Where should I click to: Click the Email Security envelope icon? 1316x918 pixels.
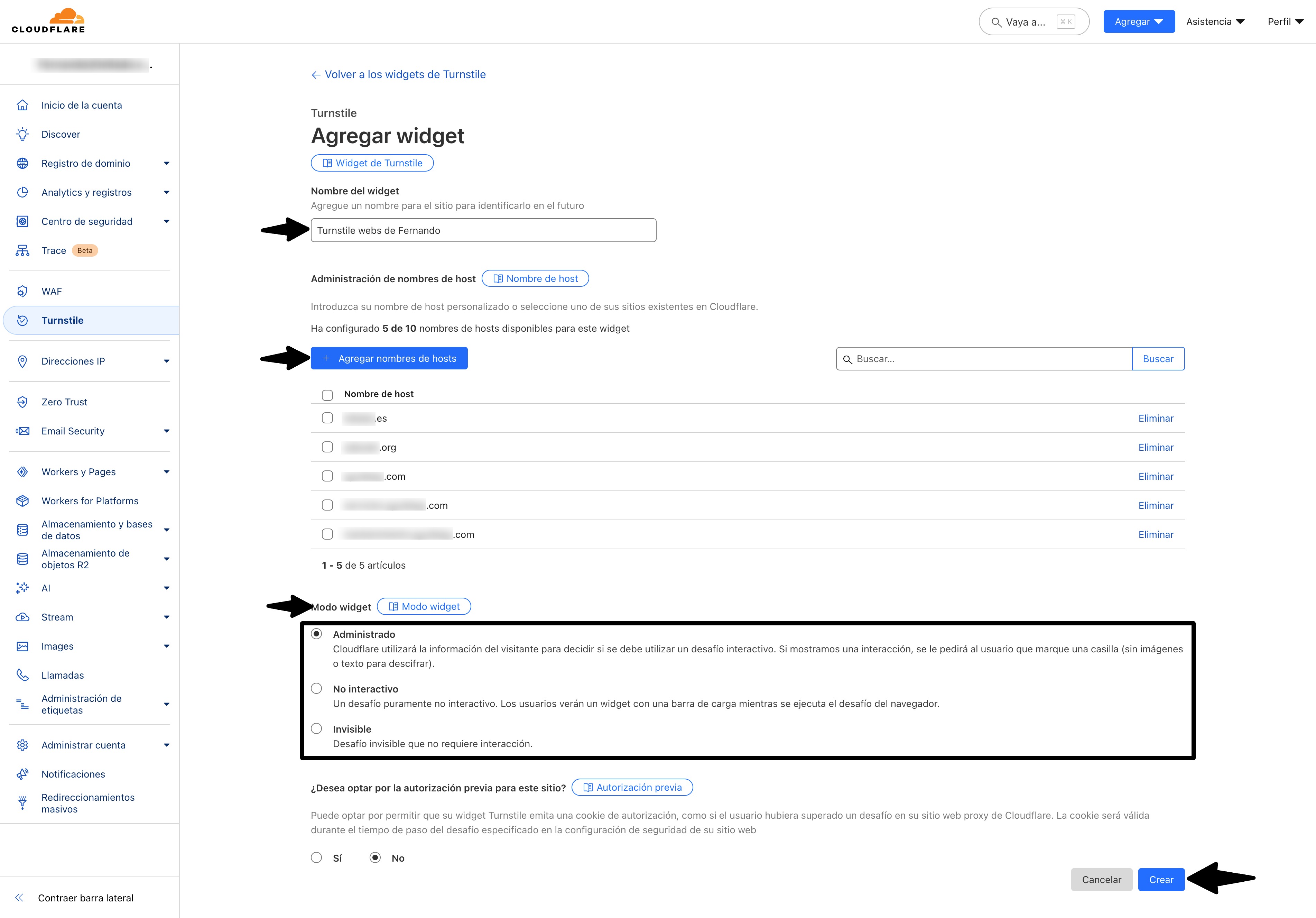tap(22, 431)
